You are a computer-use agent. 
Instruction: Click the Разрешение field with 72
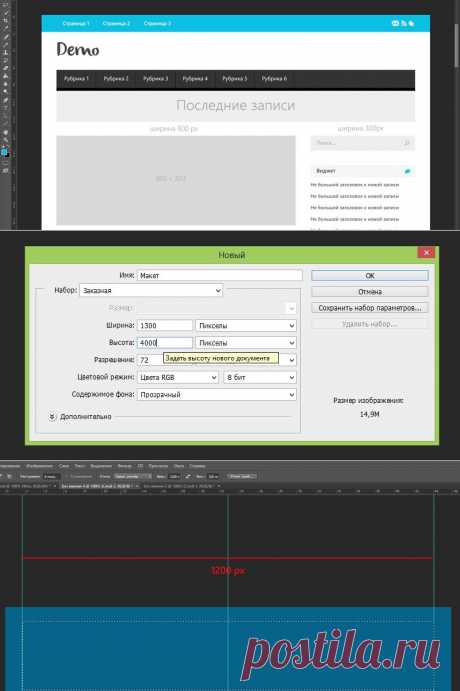(x=150, y=360)
